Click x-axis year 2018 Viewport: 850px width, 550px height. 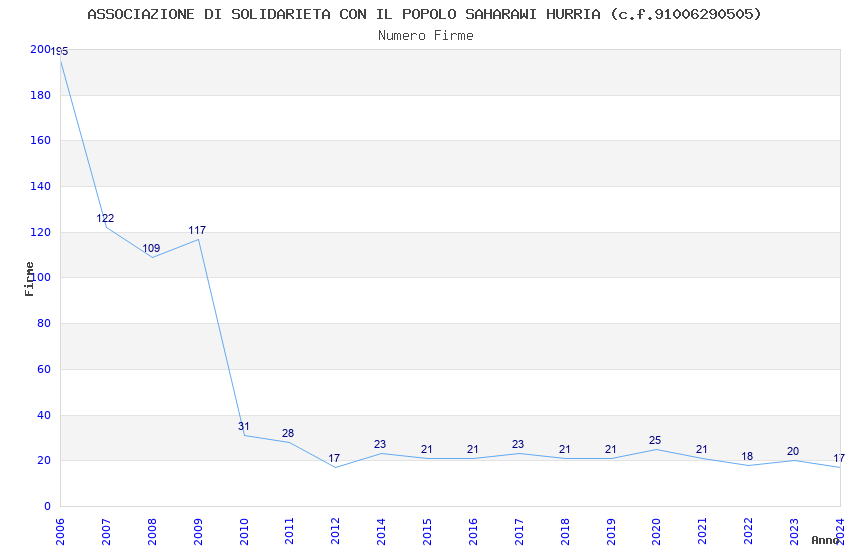[x=565, y=532]
